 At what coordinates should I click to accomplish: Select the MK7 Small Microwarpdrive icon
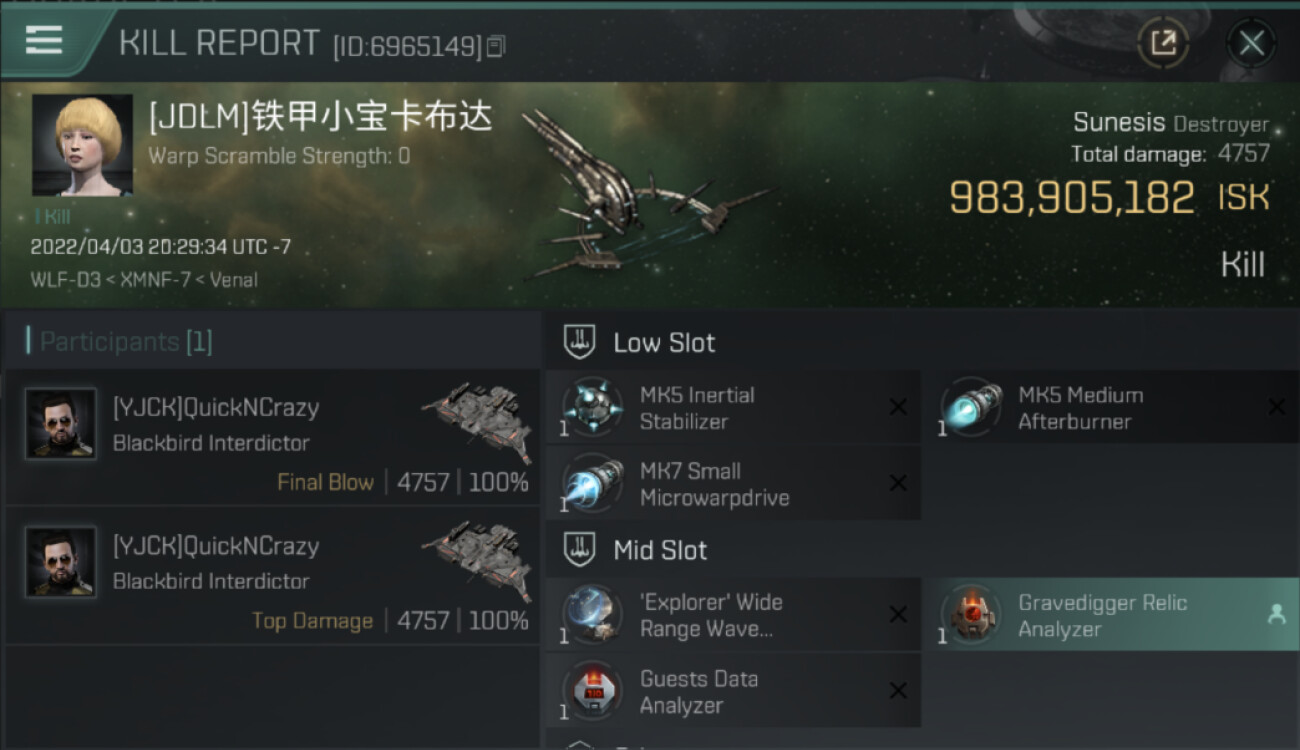pos(592,483)
